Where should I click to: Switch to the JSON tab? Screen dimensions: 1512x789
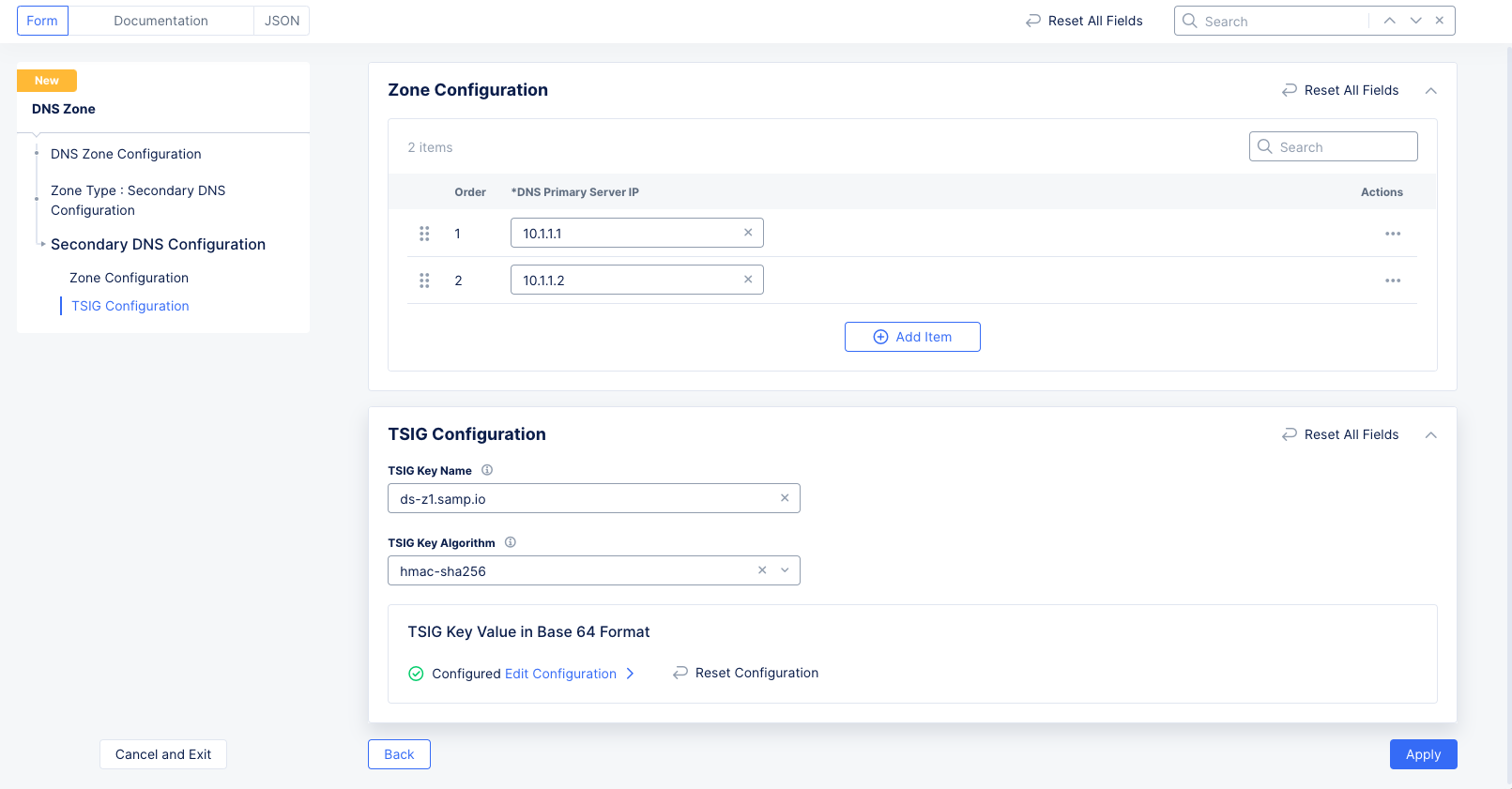click(x=282, y=21)
